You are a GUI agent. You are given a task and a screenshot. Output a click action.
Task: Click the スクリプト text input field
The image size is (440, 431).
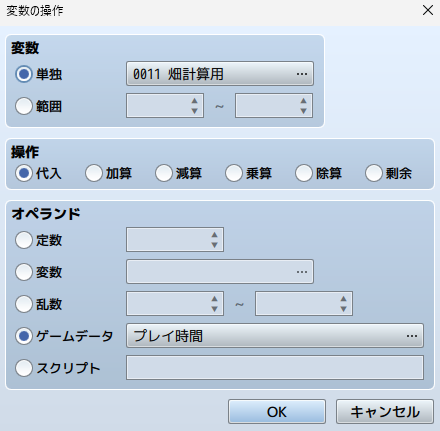(275, 368)
